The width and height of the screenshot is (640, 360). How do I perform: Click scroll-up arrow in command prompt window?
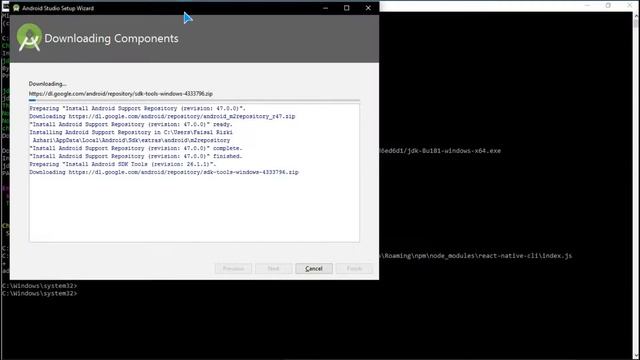pyautogui.click(x=636, y=15)
